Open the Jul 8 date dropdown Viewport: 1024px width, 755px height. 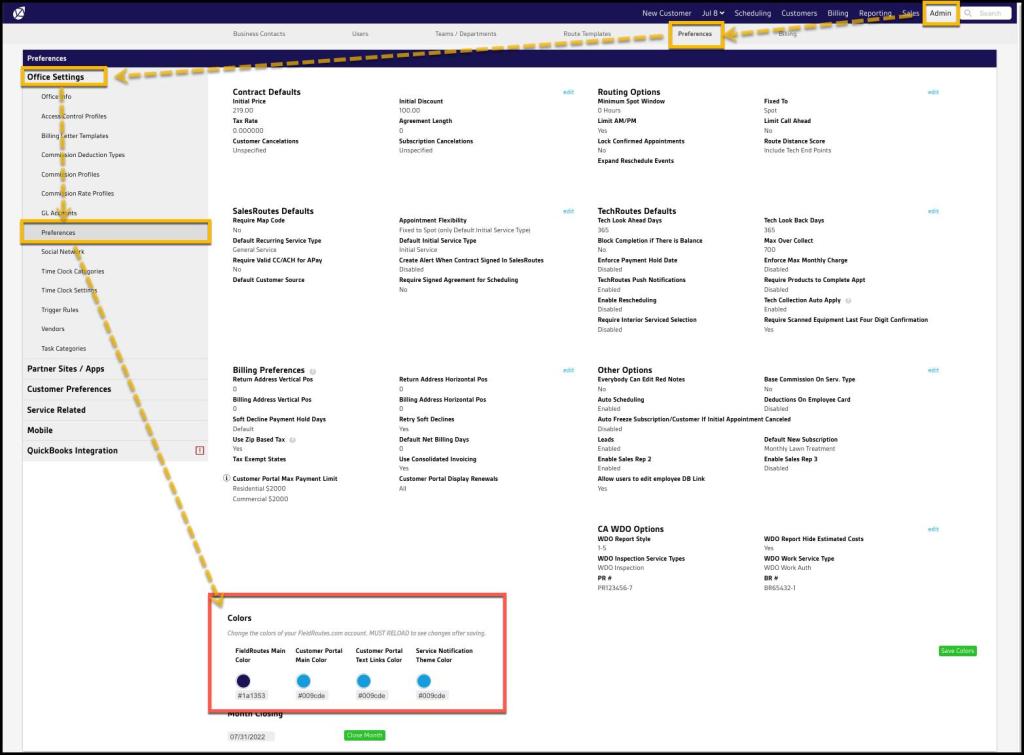tap(713, 13)
